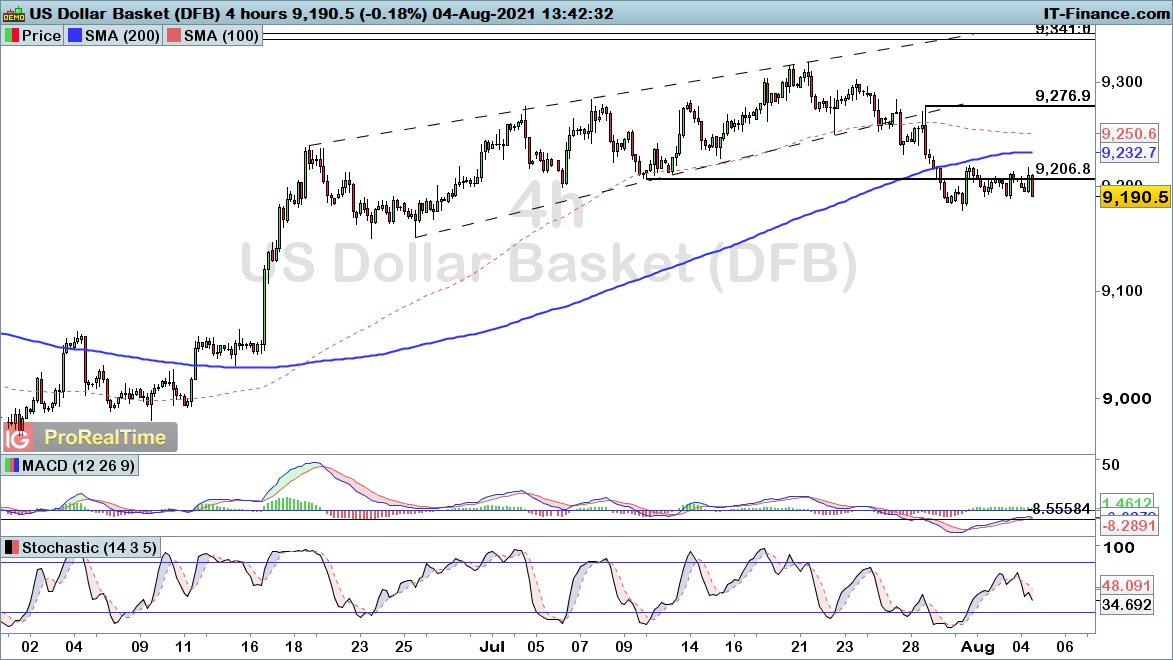The height and width of the screenshot is (660, 1173).
Task: Click the red -8.2891 MACD signal value
Action: point(1129,527)
